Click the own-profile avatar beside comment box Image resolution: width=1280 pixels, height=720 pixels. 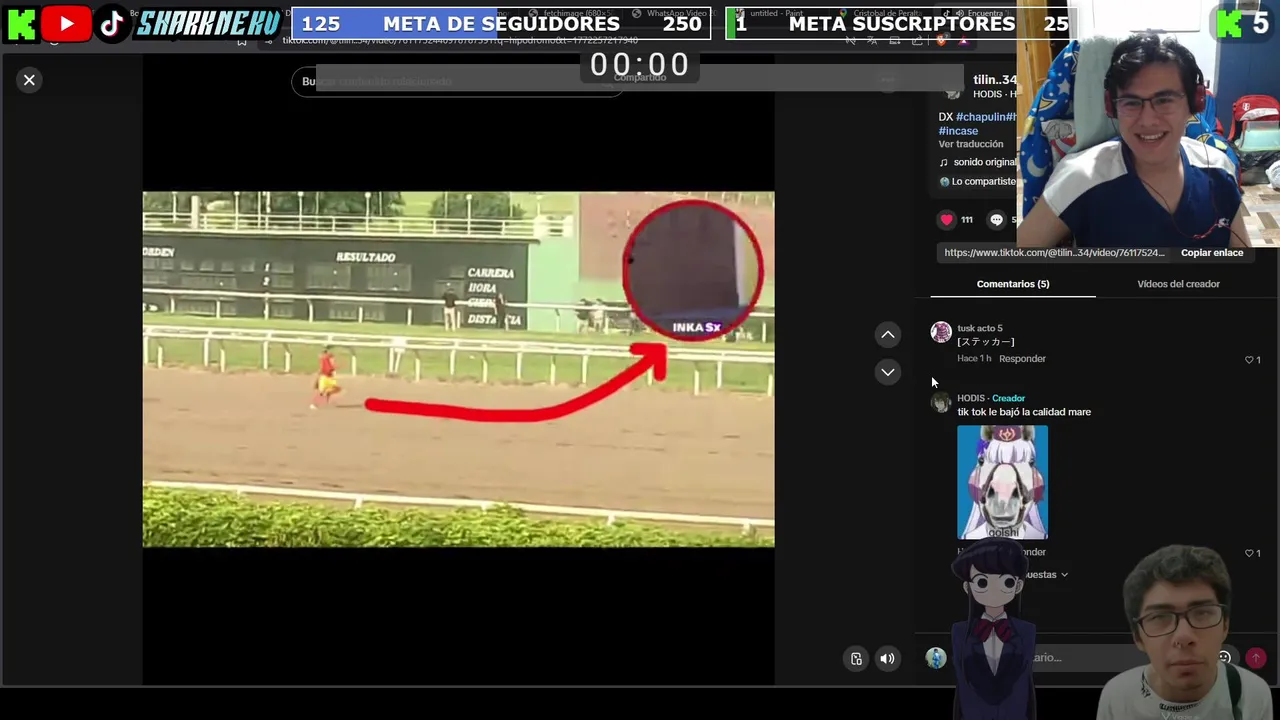pos(936,658)
